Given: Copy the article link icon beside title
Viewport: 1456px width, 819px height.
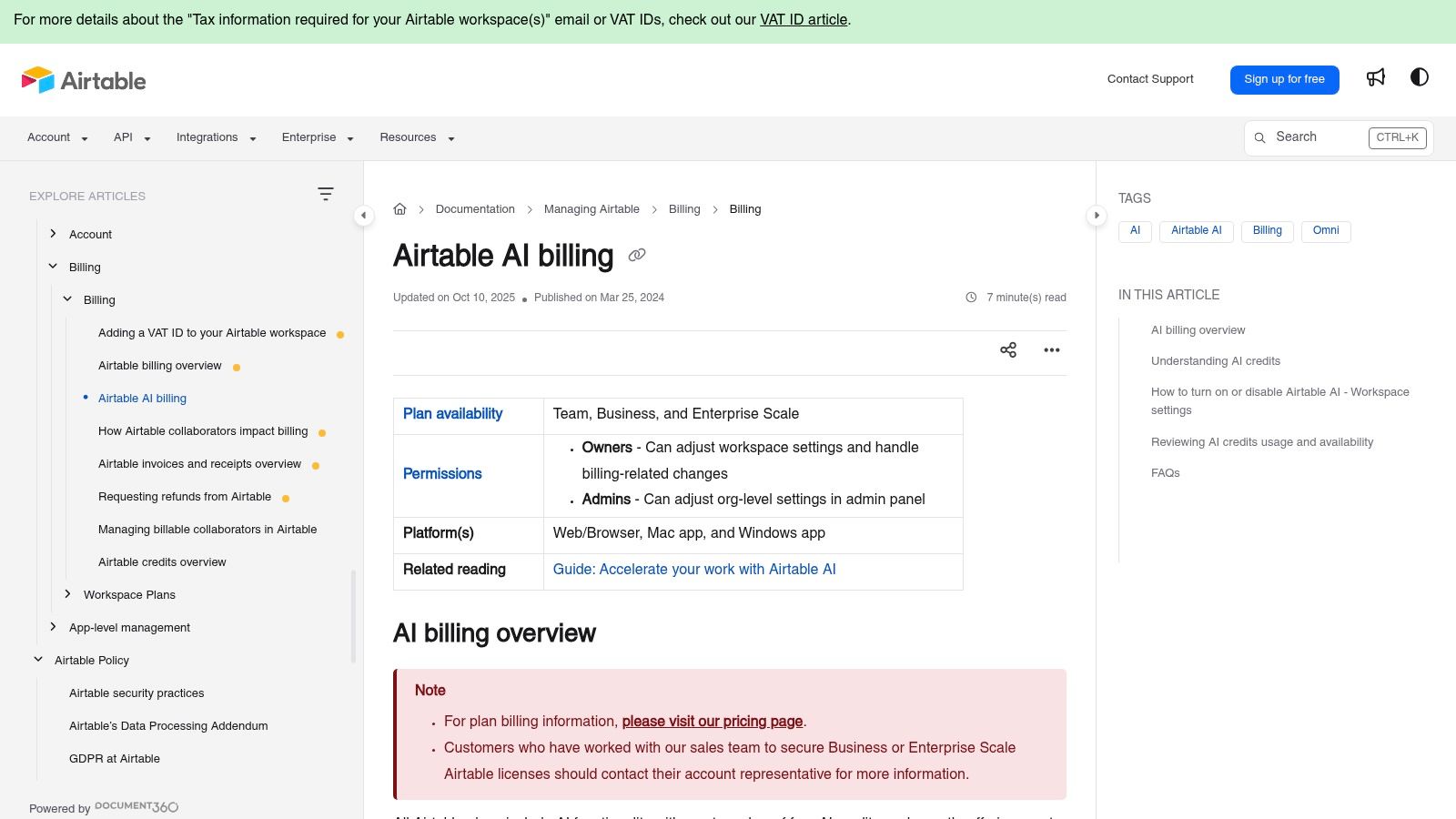Looking at the screenshot, I should pos(636,255).
